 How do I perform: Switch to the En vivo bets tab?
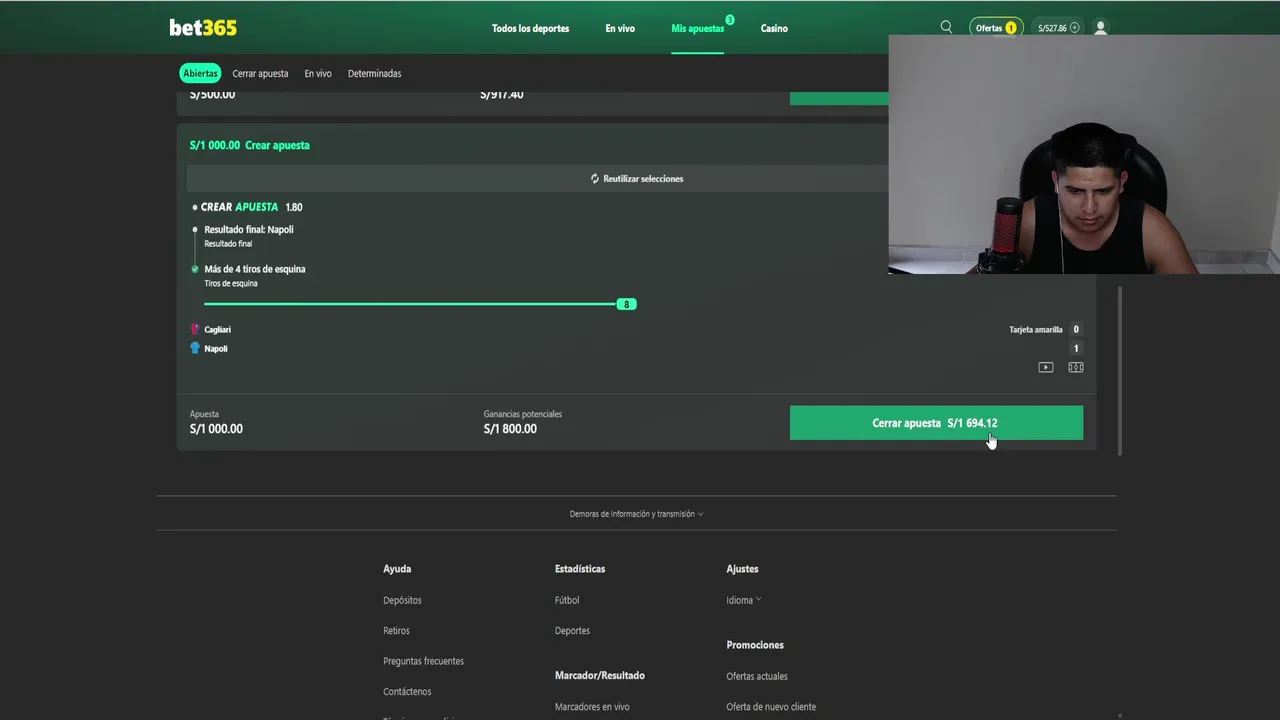pyautogui.click(x=318, y=73)
